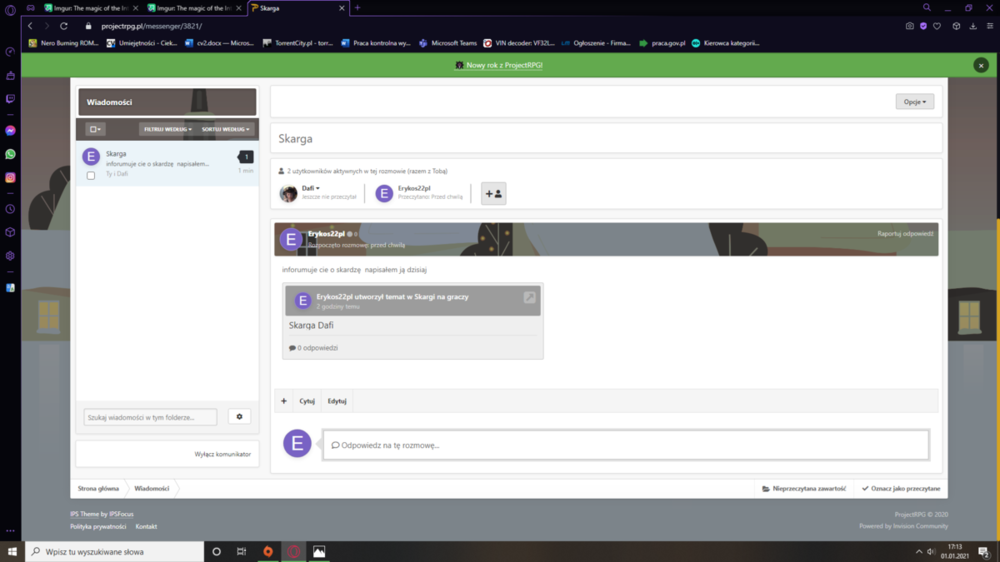Open the select-all checkbox dropdown in messages toolbar
The image size is (1000, 562).
pyautogui.click(x=95, y=129)
